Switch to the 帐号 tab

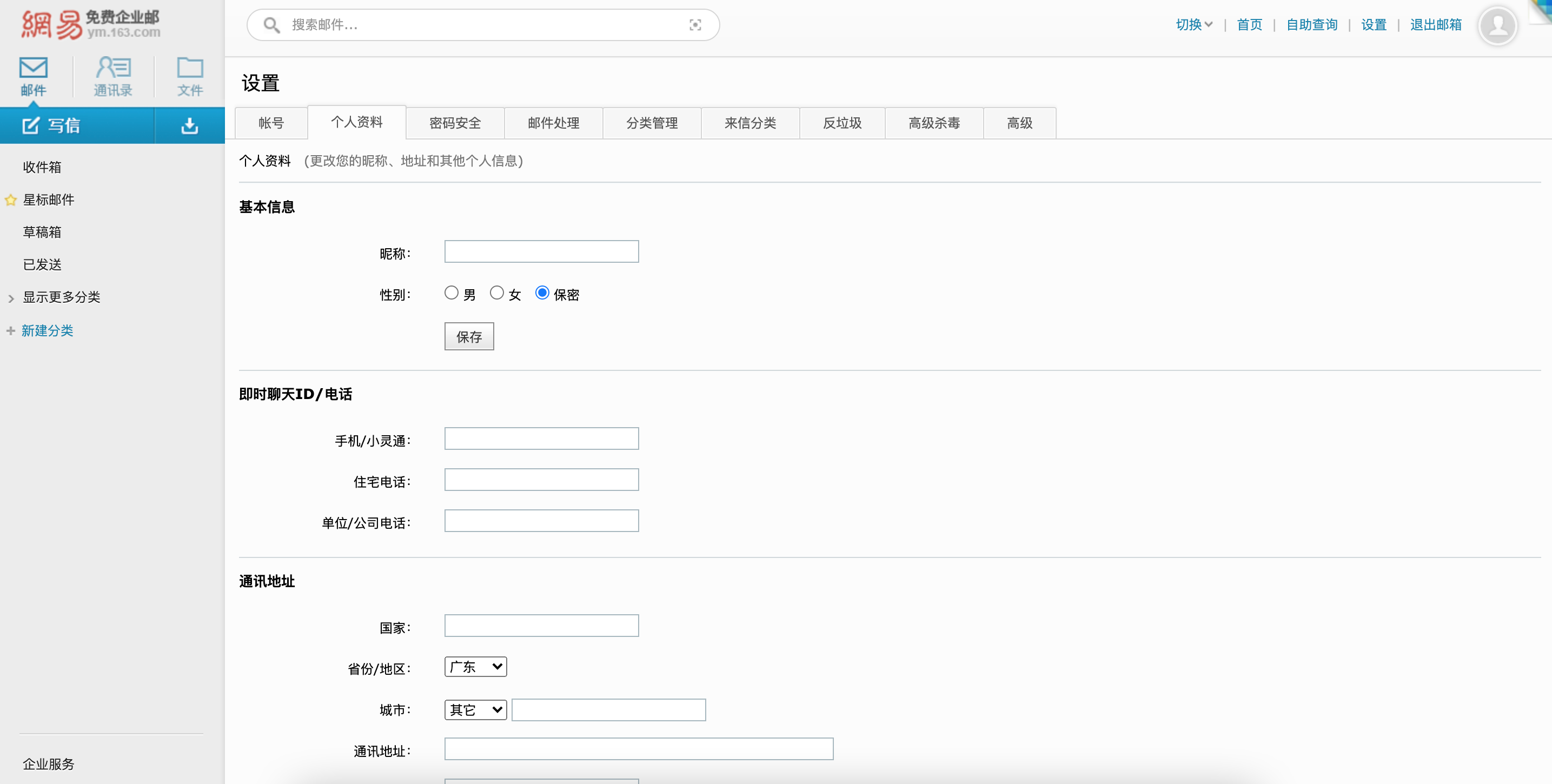click(271, 123)
